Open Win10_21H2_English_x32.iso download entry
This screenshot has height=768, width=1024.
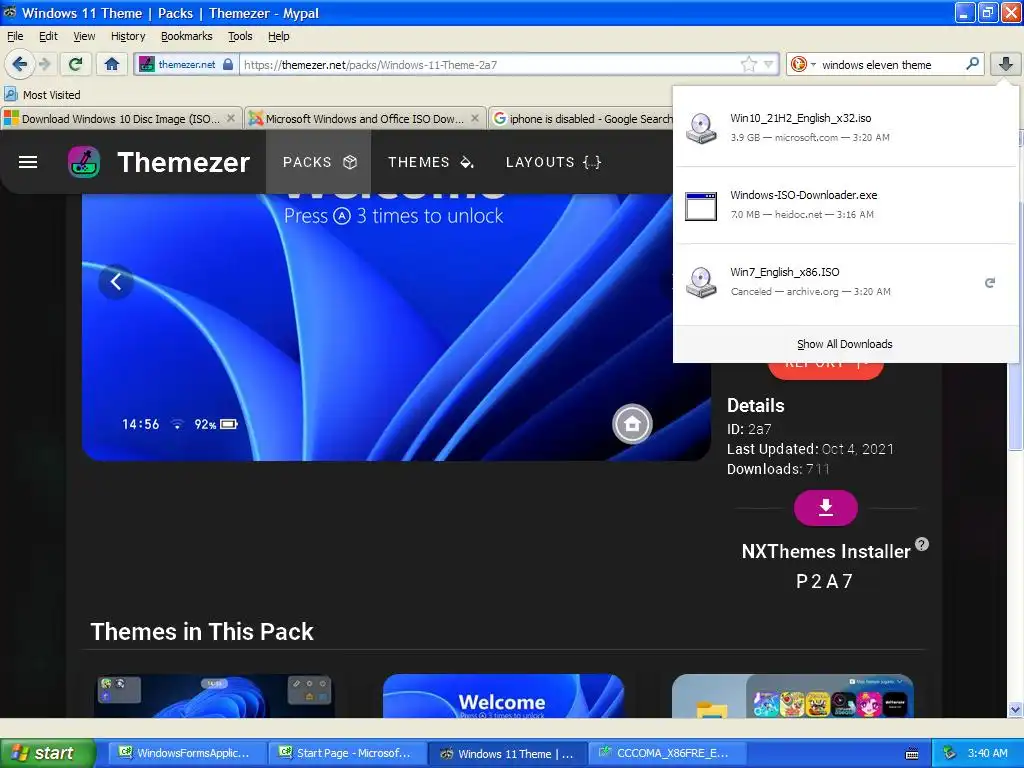click(x=845, y=127)
